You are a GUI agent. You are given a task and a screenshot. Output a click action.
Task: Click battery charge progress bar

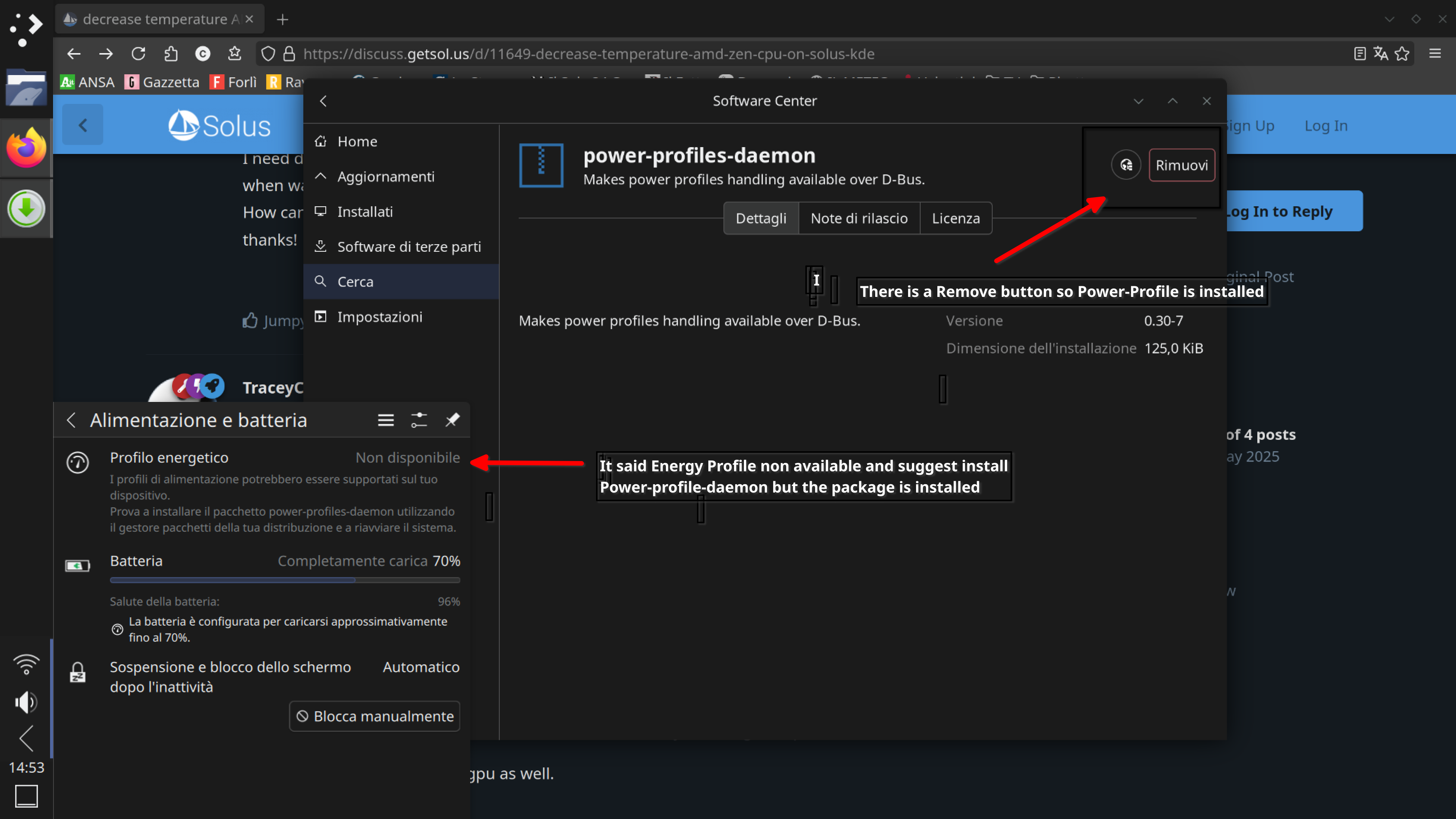point(285,580)
